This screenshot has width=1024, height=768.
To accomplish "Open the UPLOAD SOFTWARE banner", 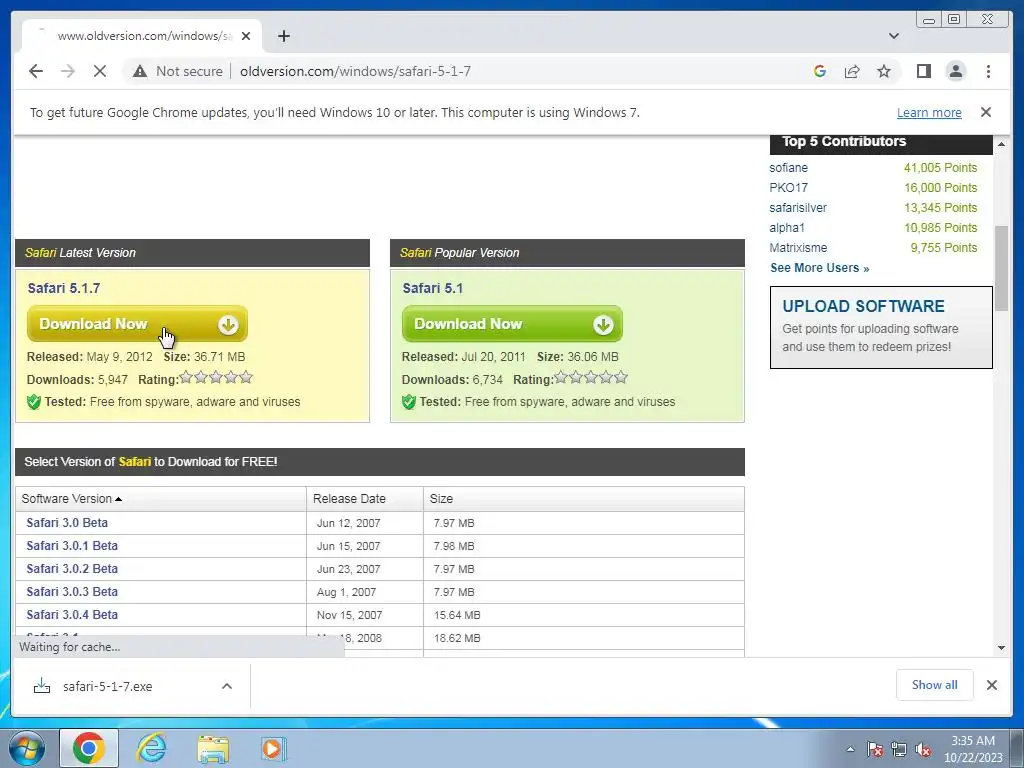I will click(881, 327).
